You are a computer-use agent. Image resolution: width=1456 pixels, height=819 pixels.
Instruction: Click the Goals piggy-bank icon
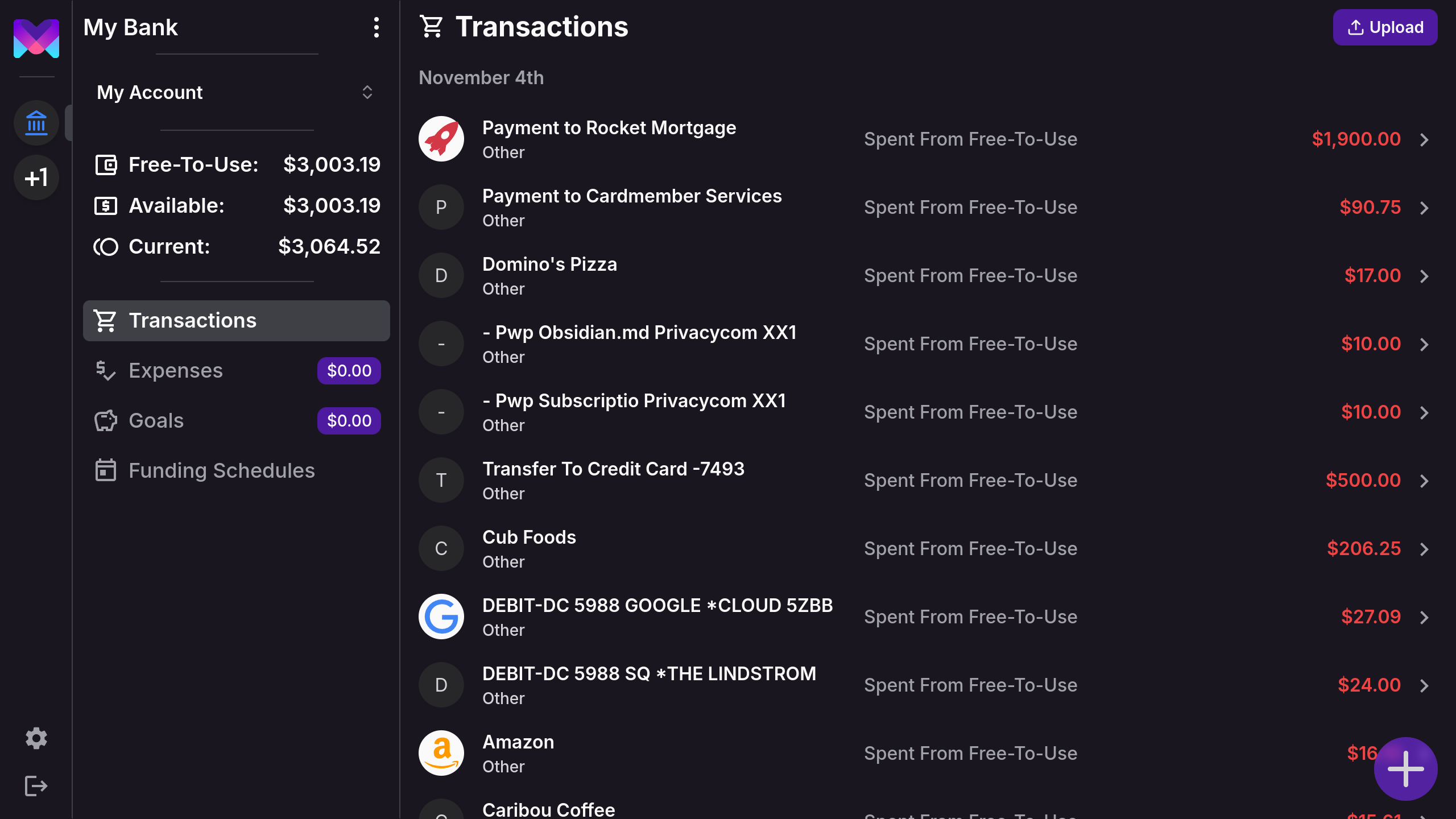(105, 420)
